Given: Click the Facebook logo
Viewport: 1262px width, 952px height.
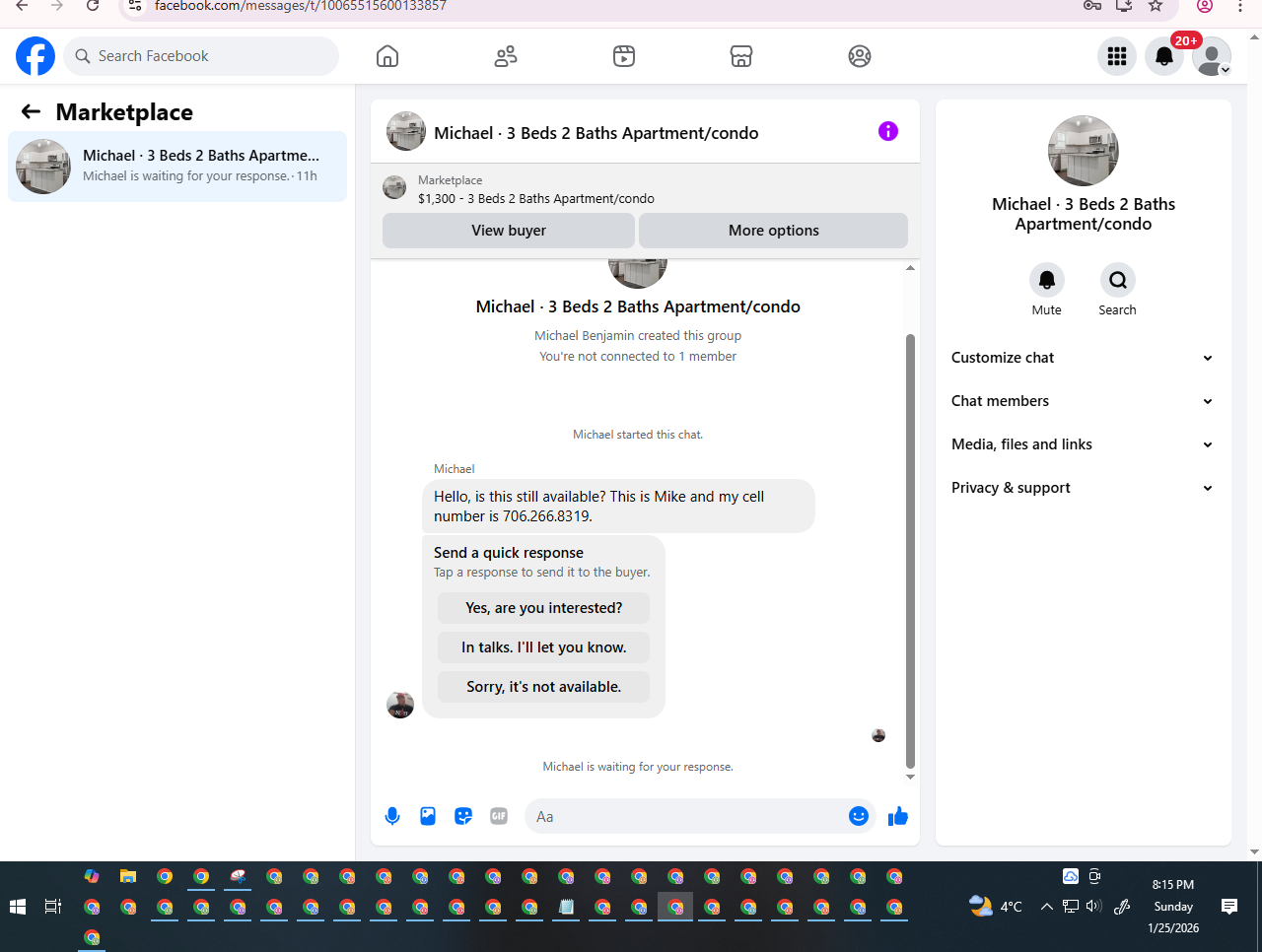Looking at the screenshot, I should [x=35, y=56].
